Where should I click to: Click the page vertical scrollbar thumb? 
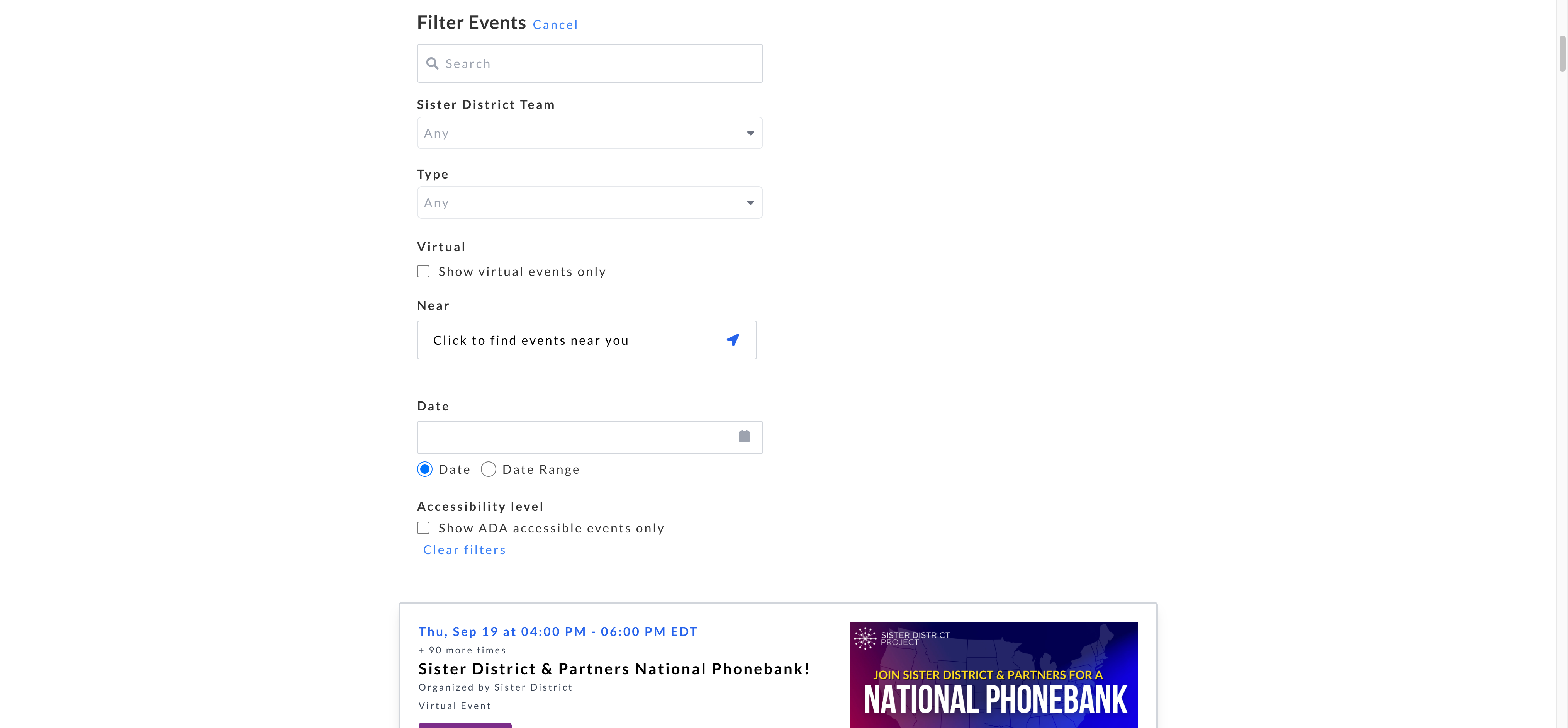[x=1562, y=54]
